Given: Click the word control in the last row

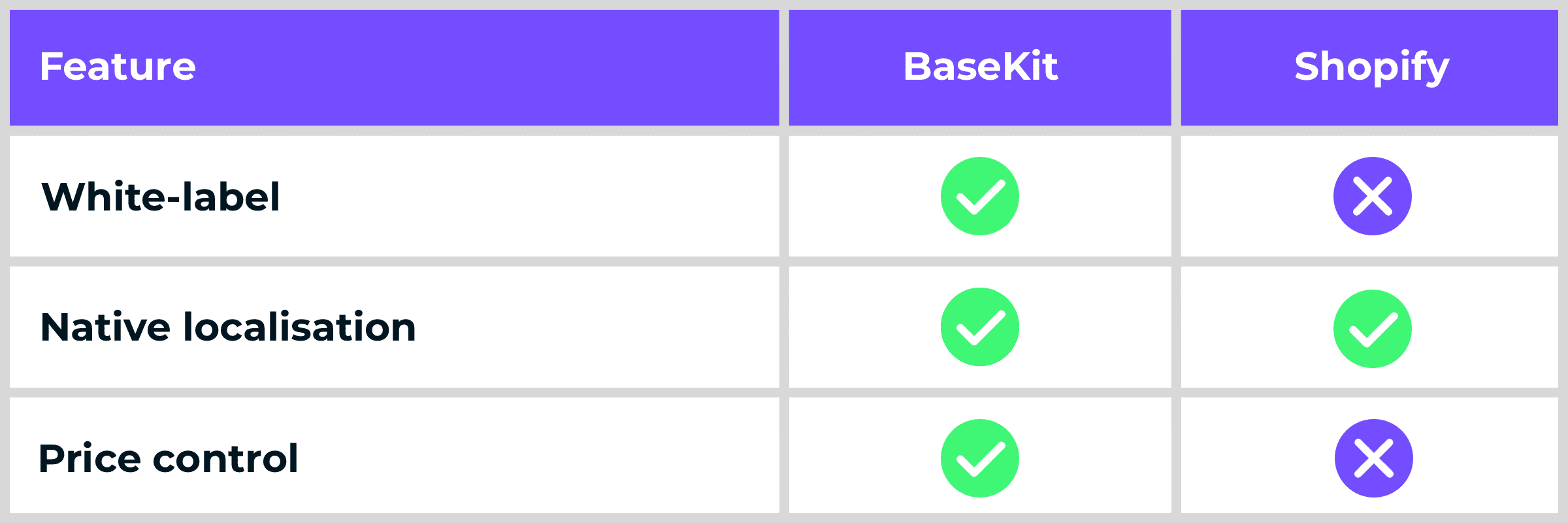Looking at the screenshot, I should click(x=225, y=458).
